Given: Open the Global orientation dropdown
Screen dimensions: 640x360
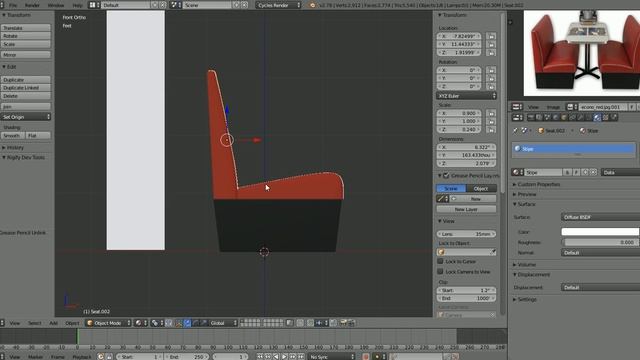Looking at the screenshot, I should pyautogui.click(x=223, y=323).
